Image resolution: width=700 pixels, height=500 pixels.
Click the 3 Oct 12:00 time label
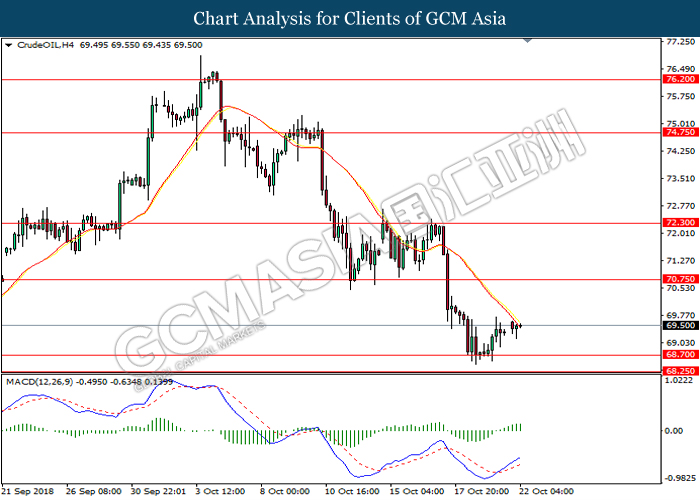click(220, 492)
